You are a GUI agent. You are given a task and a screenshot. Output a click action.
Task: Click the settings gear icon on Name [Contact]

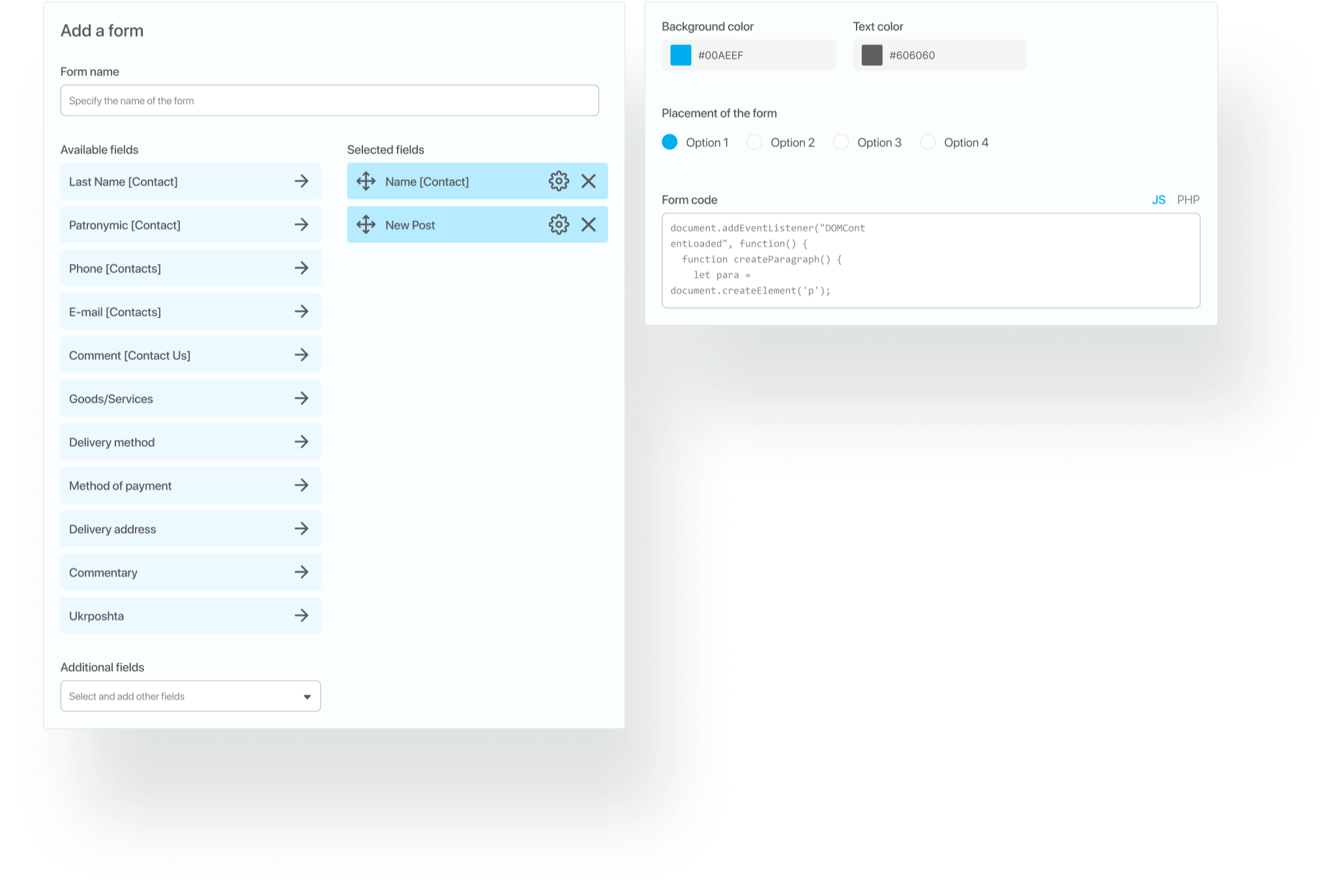click(x=558, y=181)
